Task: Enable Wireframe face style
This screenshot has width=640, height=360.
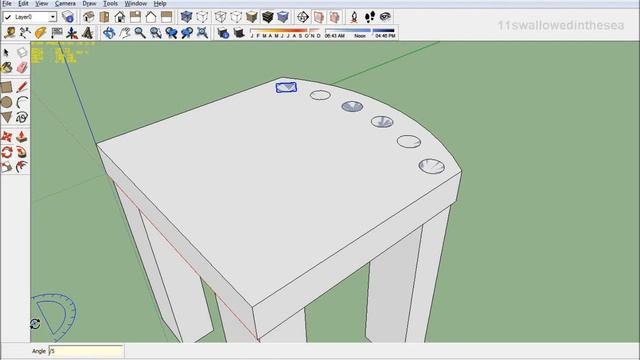Action: 221,17
